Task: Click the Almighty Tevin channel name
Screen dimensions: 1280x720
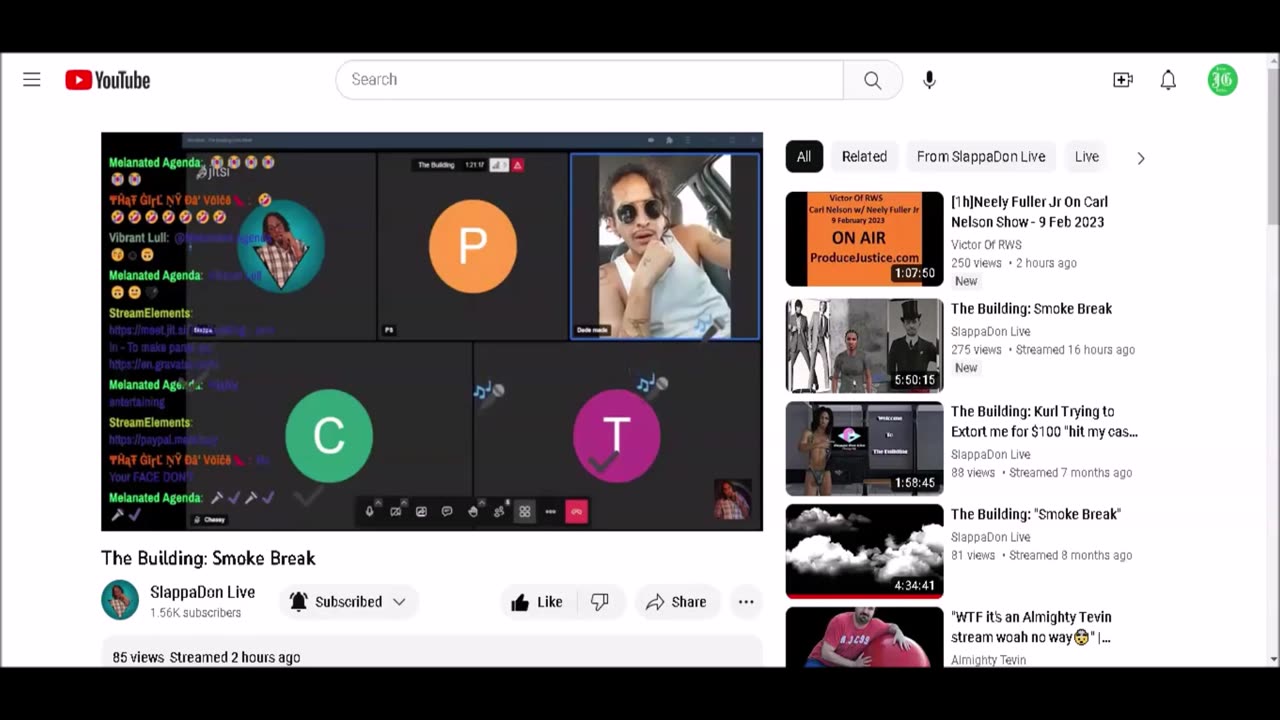Action: [988, 660]
